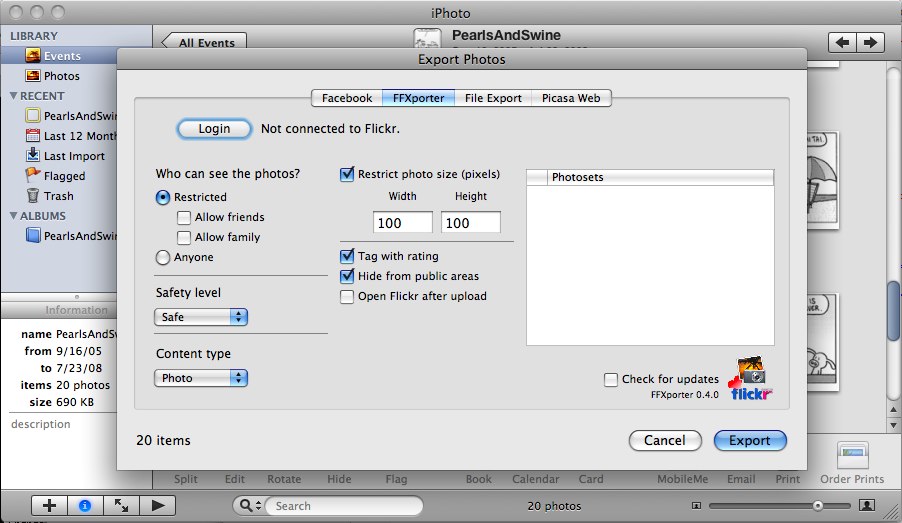Switch to the File Export tab
The width and height of the screenshot is (902, 523).
point(493,98)
